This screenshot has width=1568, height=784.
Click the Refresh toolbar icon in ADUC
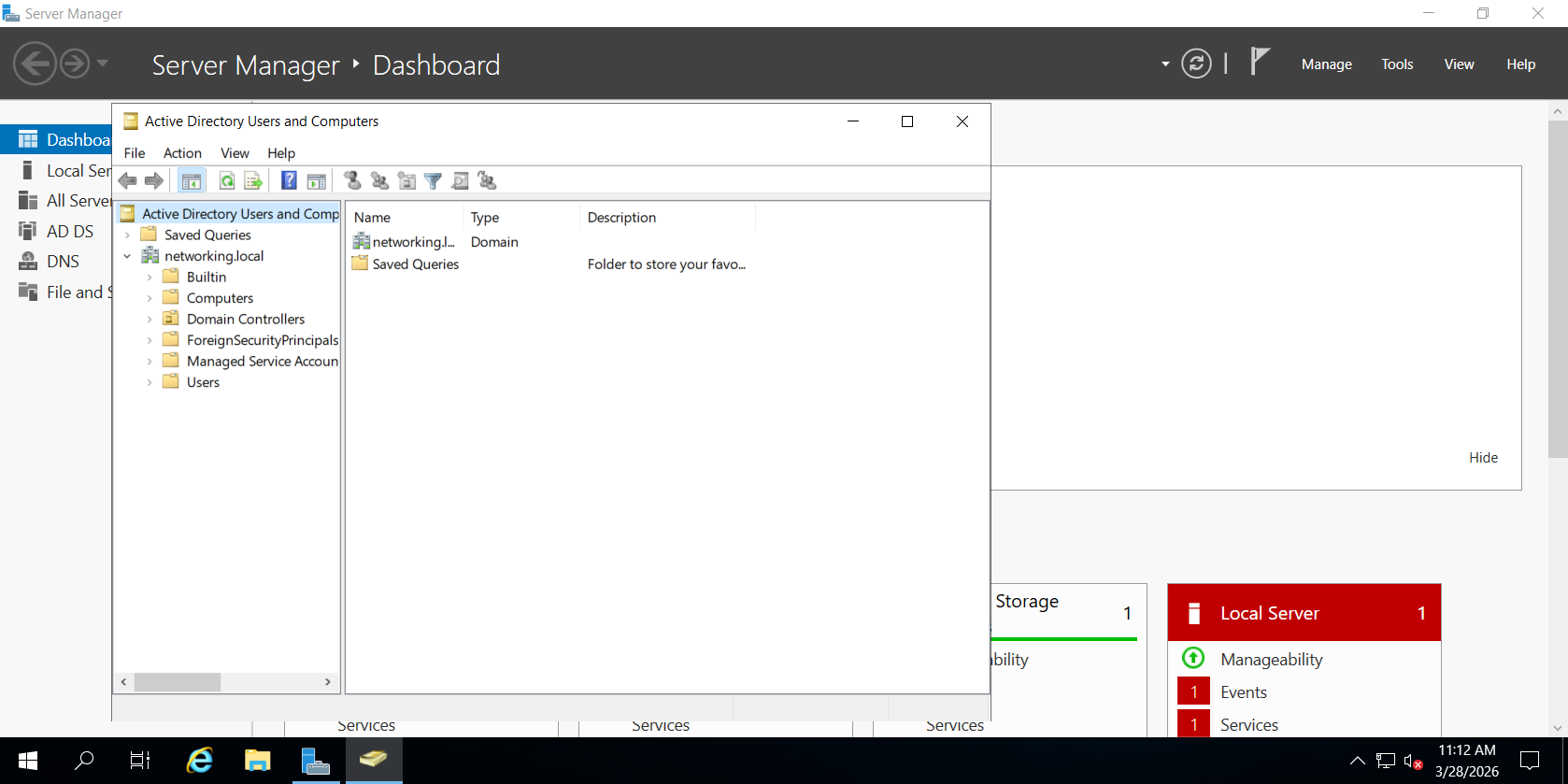(x=227, y=181)
